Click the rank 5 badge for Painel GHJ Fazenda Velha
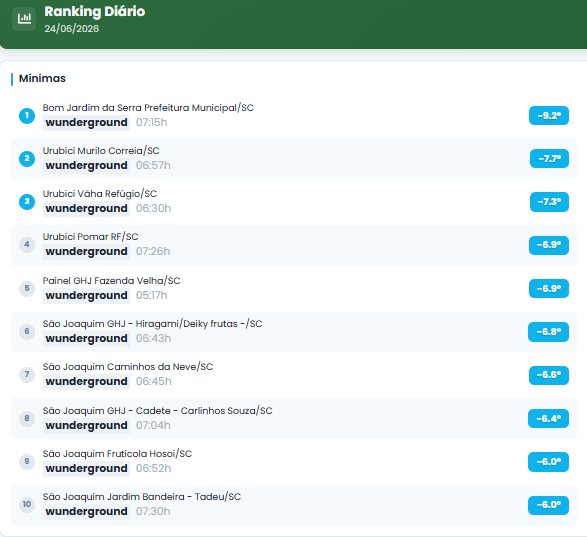Image resolution: width=587 pixels, height=537 pixels. coord(27,288)
